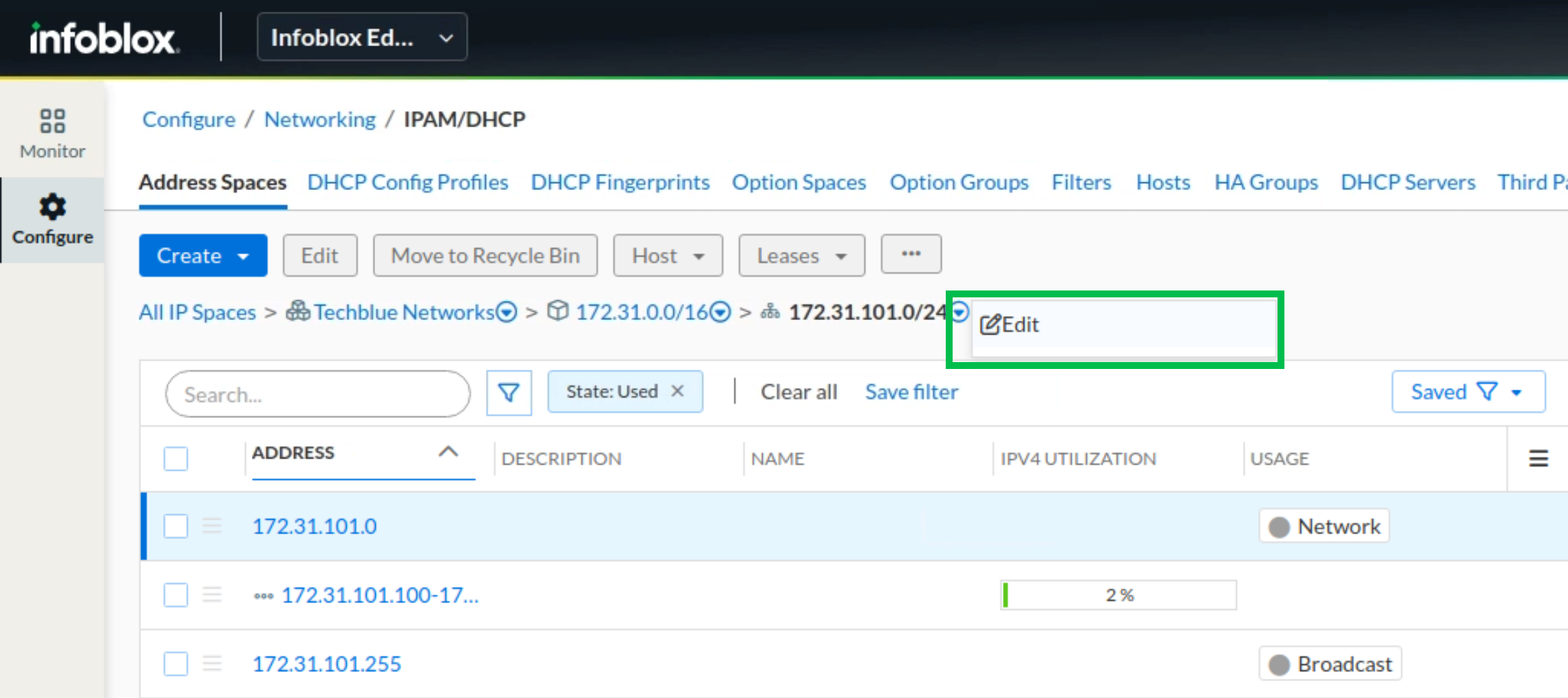The image size is (1568, 698).
Task: Click the more actions ellipsis button
Action: point(911,255)
